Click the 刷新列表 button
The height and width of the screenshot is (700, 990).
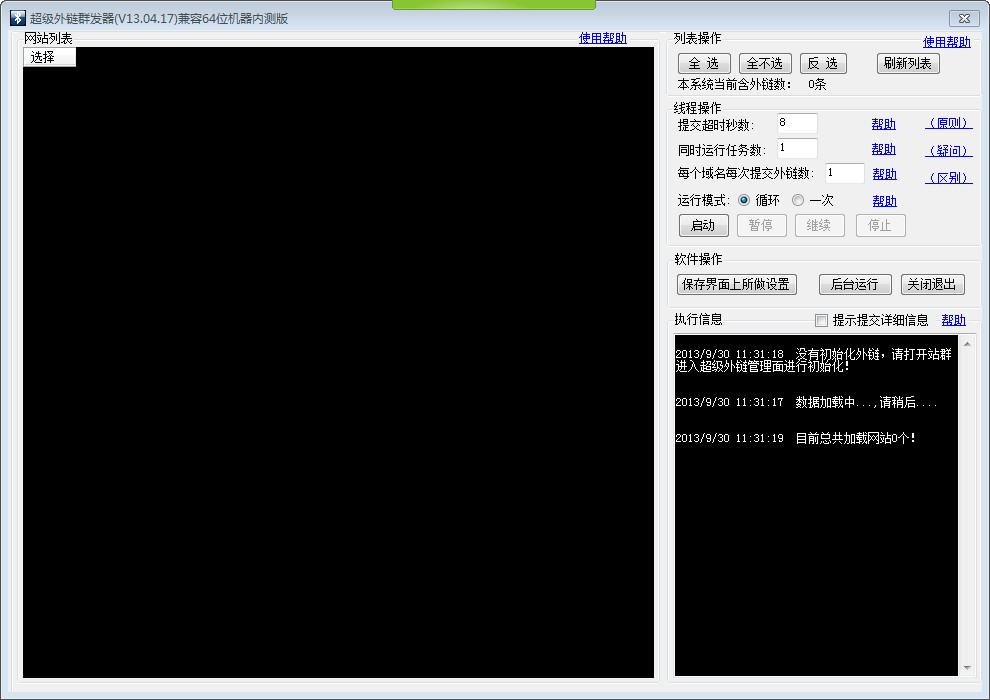(908, 63)
